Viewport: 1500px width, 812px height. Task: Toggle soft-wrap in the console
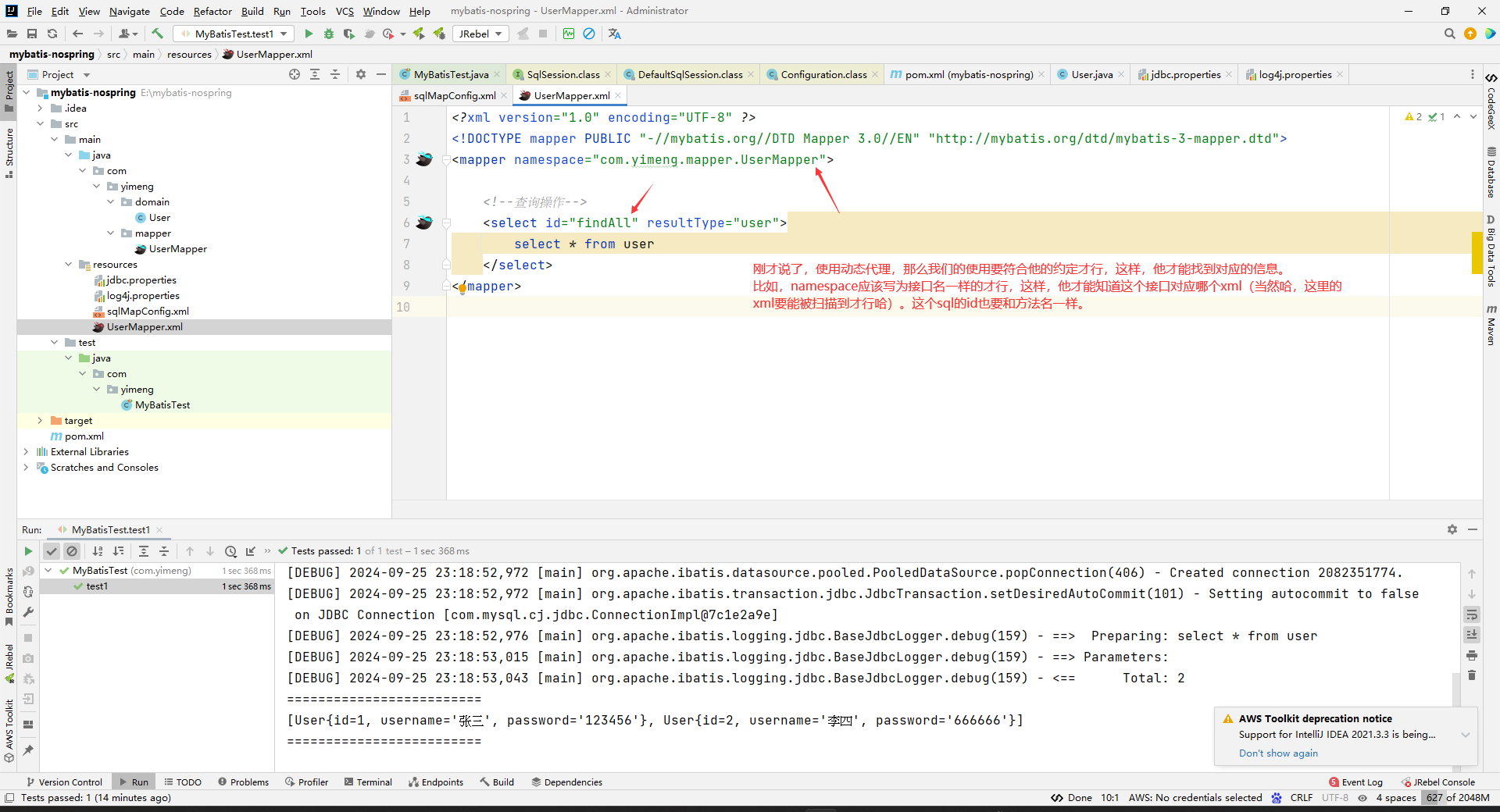click(1472, 614)
